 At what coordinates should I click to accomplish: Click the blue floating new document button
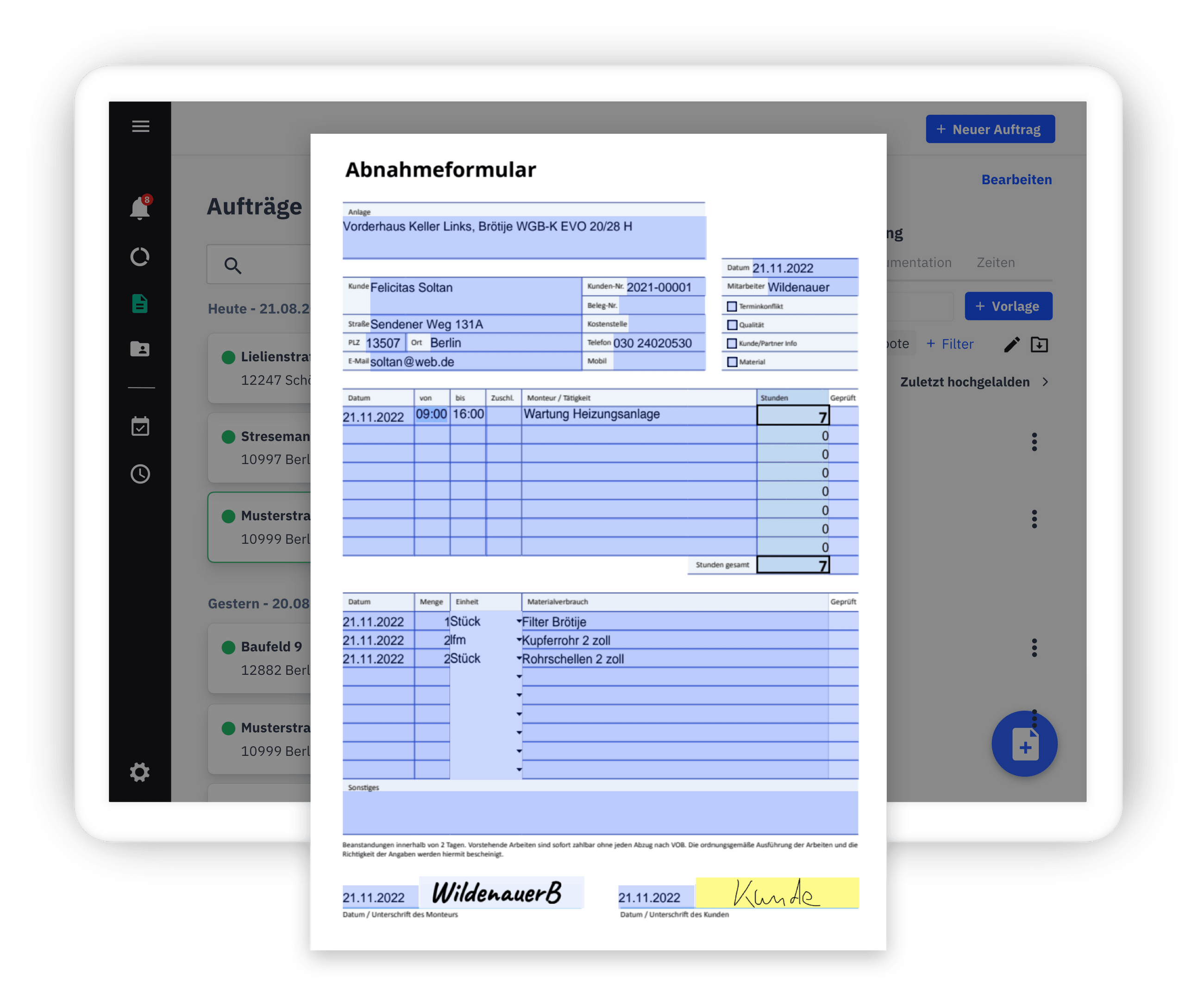[1025, 744]
